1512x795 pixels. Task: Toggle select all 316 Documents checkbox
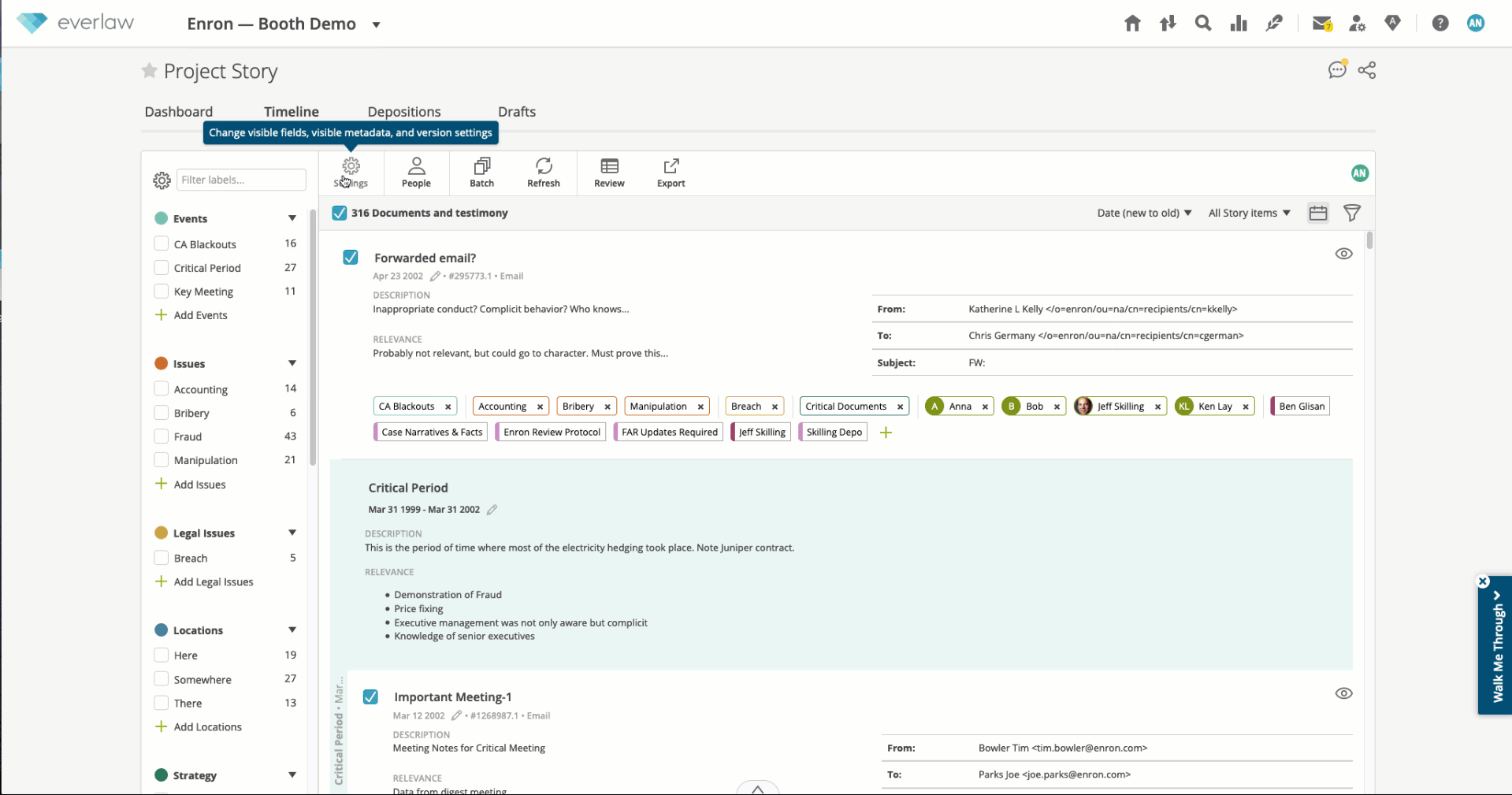[x=340, y=213]
